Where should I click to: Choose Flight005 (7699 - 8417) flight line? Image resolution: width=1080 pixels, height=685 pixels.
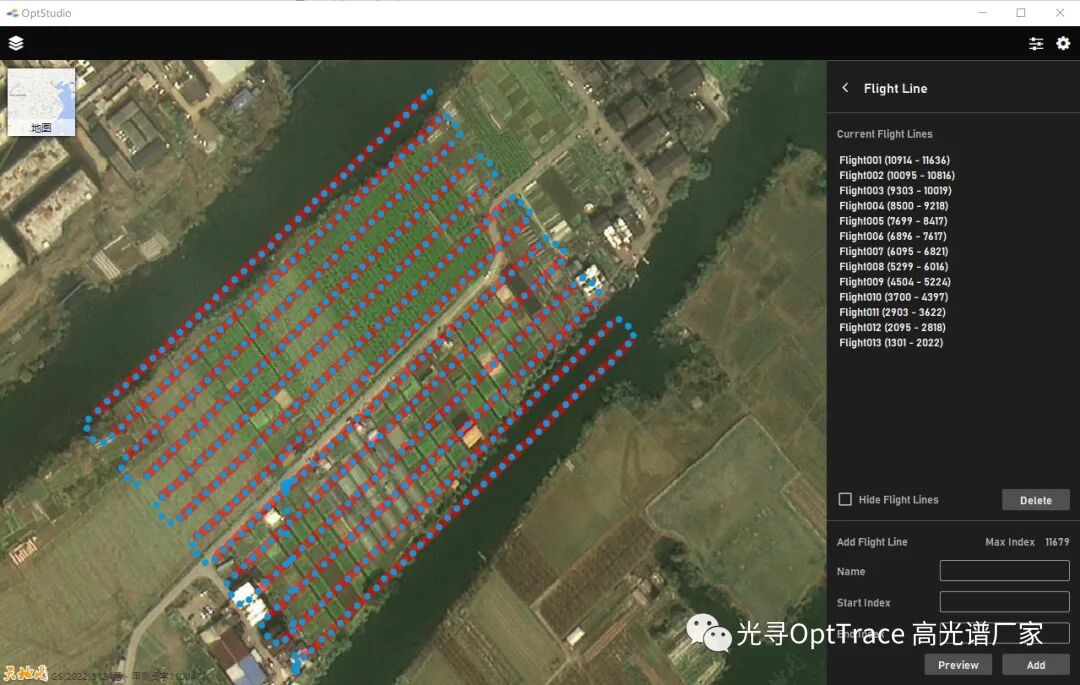pos(893,221)
